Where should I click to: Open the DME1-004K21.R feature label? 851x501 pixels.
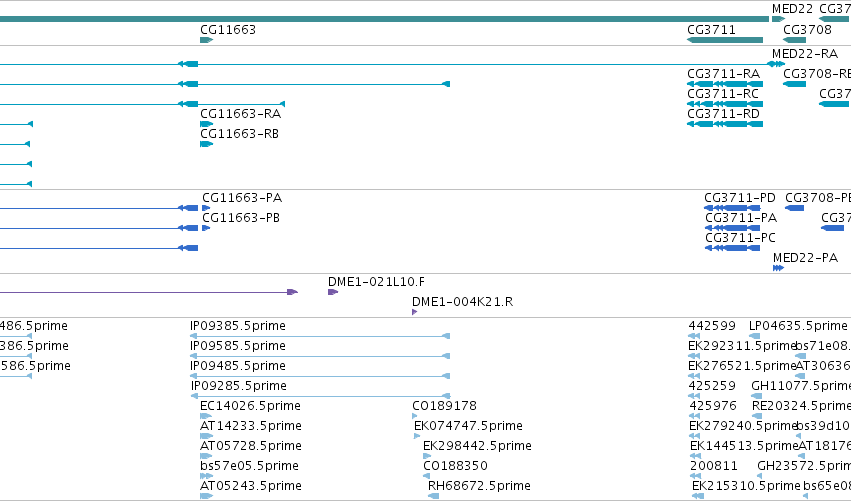coord(462,302)
